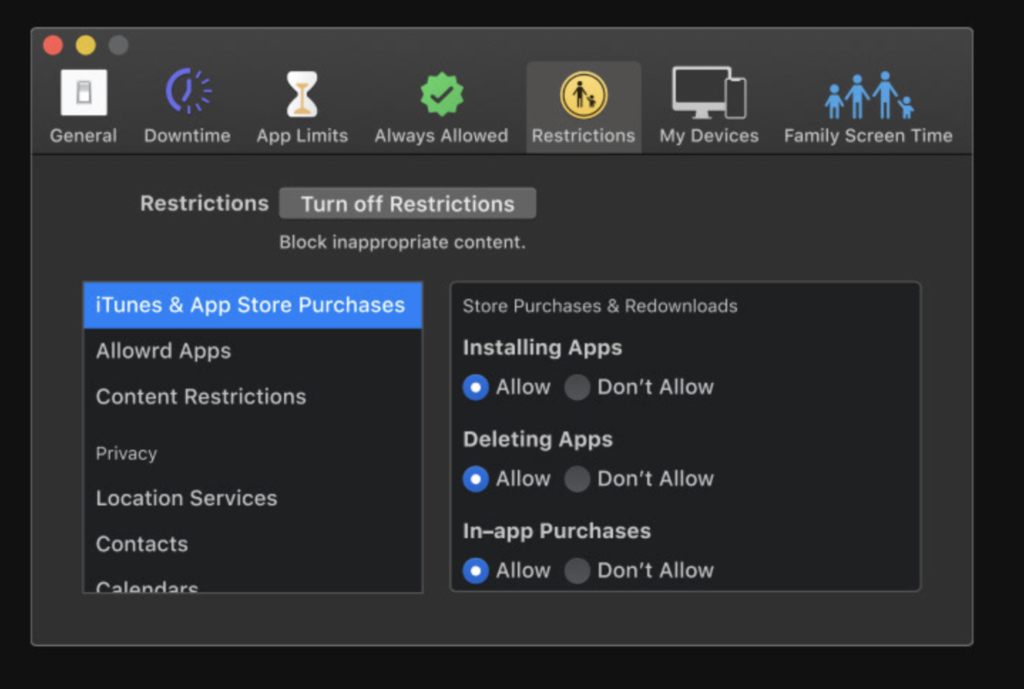1024x689 pixels.
Task: Open App Limits via the hourglass icon
Action: (x=302, y=100)
